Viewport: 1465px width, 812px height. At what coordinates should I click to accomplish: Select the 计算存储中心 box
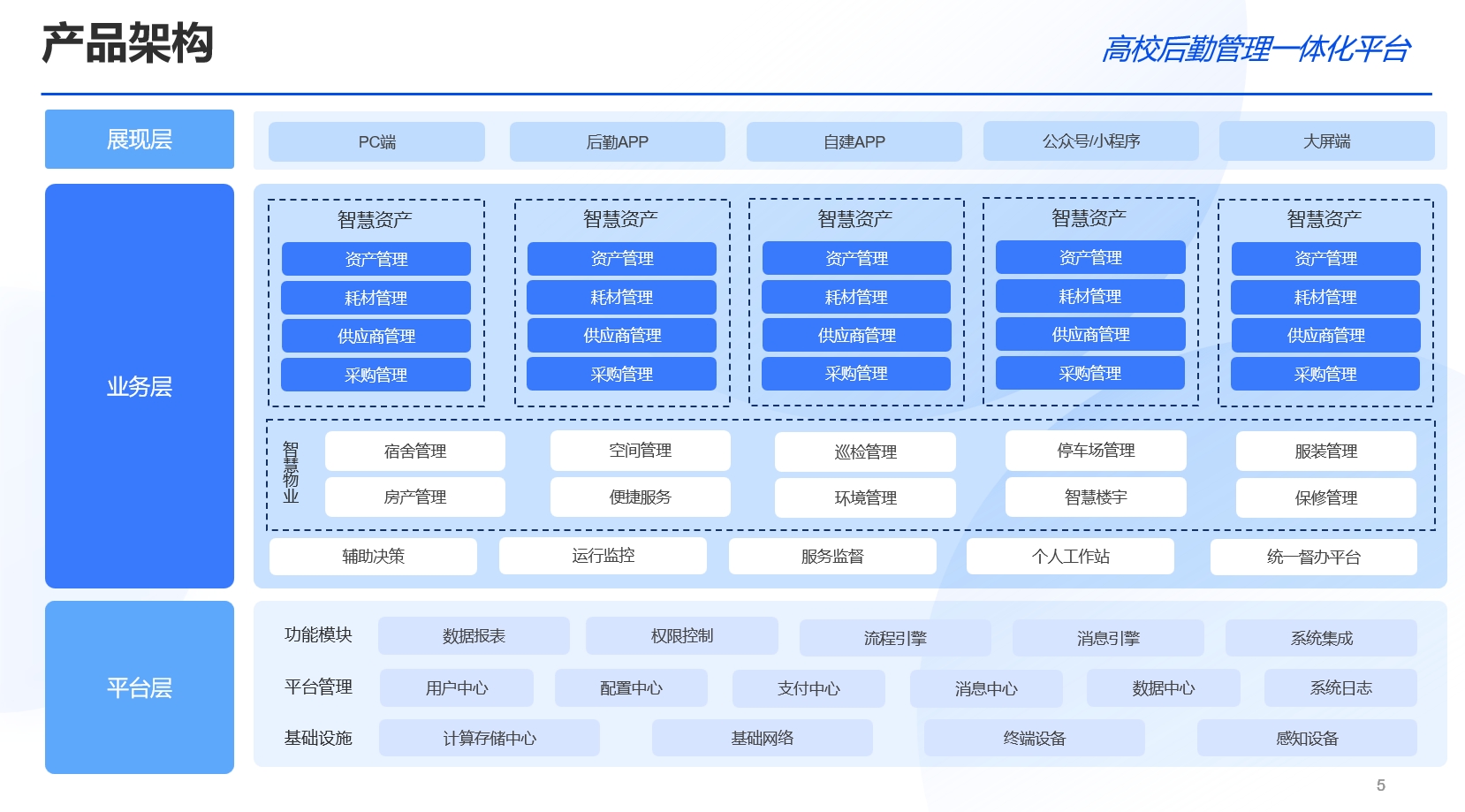490,738
